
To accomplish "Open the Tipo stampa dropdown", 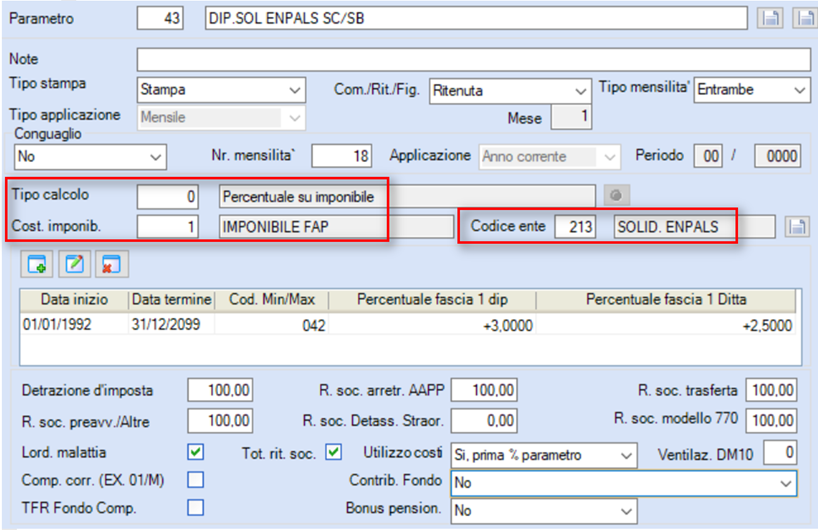I will (221, 90).
